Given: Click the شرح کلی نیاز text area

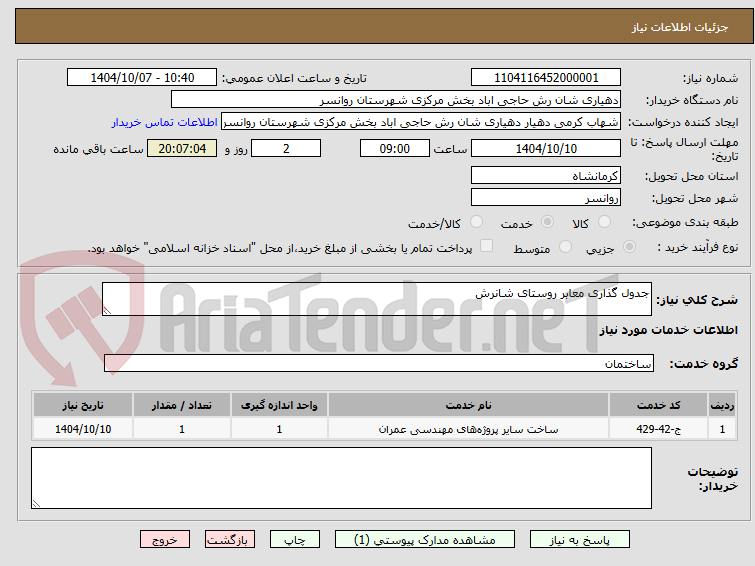Looking at the screenshot, I should (x=377, y=299).
